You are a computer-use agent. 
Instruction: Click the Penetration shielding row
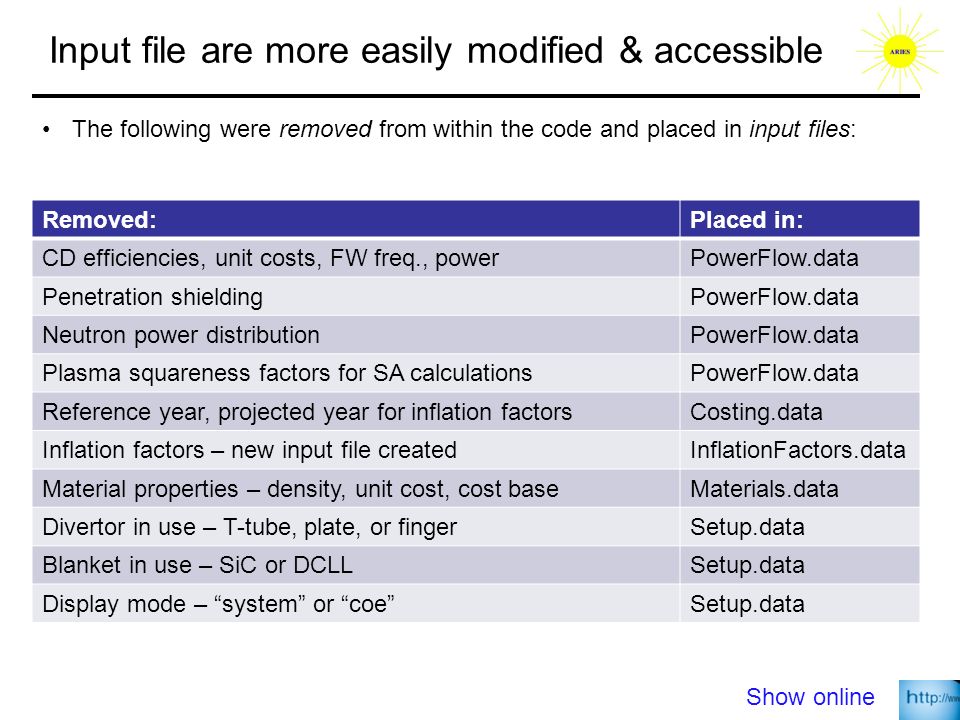(476, 296)
